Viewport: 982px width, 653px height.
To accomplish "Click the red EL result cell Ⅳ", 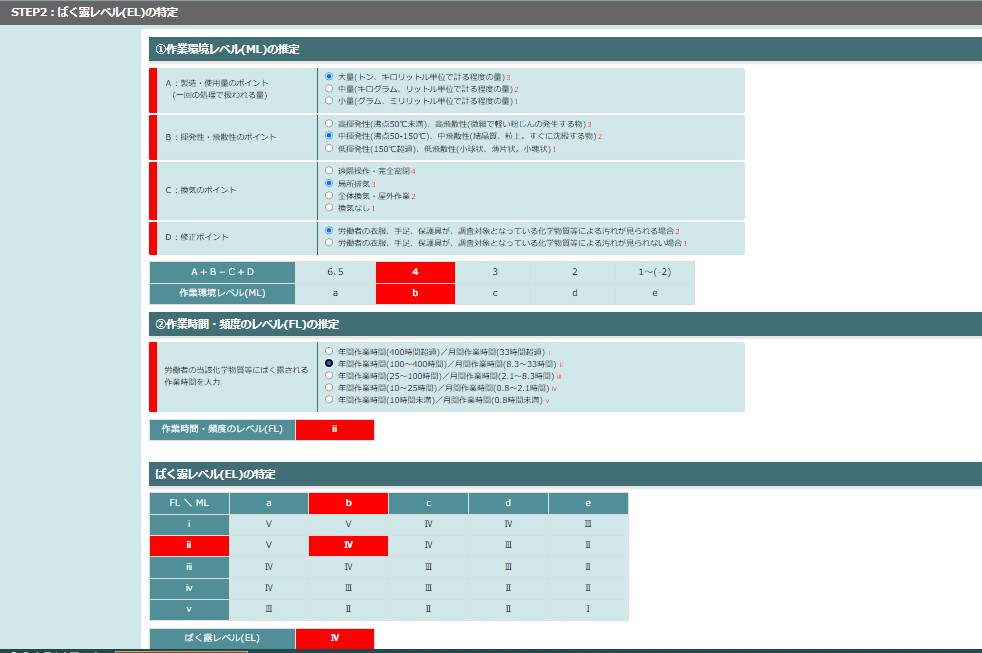I will [x=335, y=638].
